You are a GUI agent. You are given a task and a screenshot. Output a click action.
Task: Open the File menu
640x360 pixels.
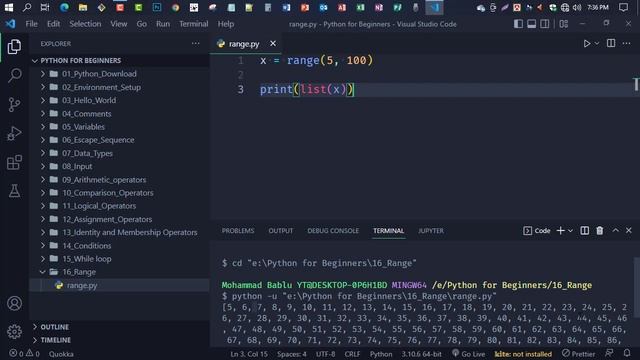coord(31,24)
